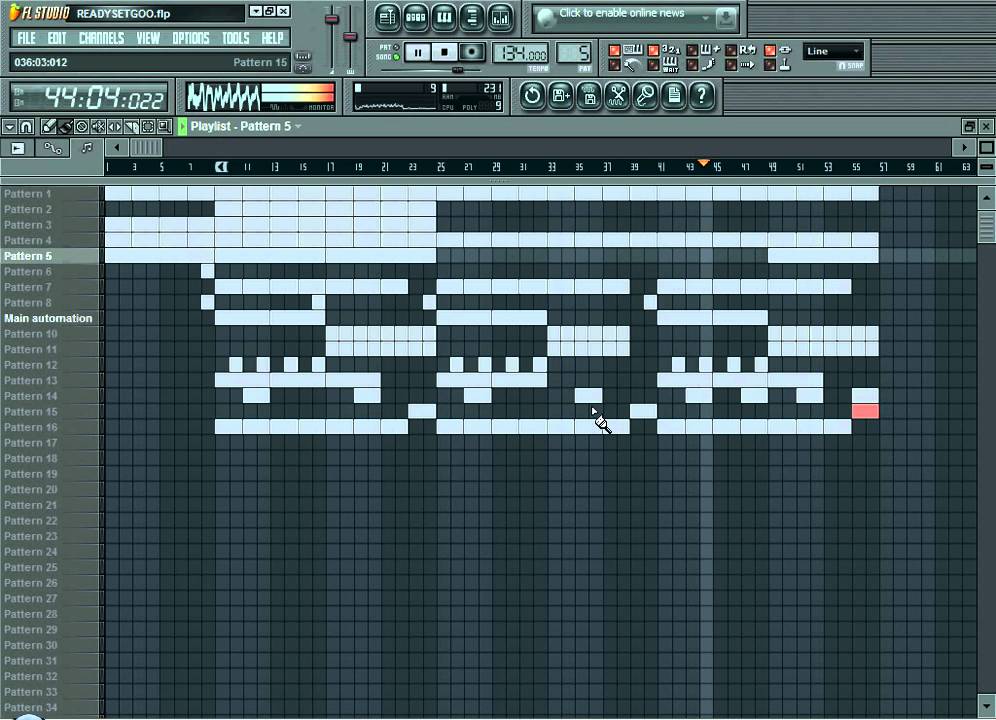Image resolution: width=996 pixels, height=720 pixels.
Task: Select SONG playback mode
Action: point(396,57)
